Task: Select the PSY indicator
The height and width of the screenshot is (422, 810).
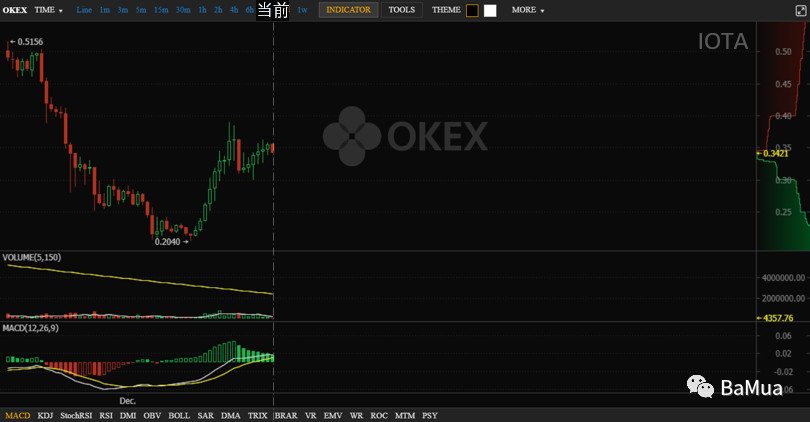Action: (429, 415)
